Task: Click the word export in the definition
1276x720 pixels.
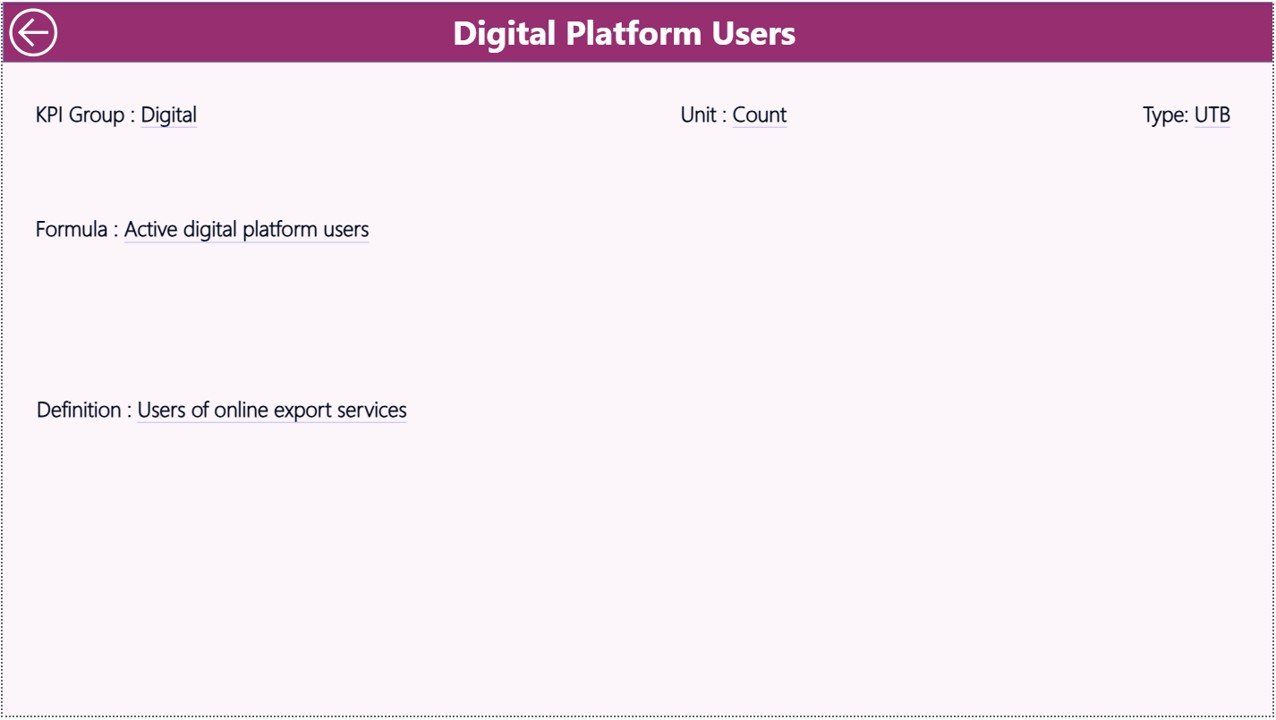Action: tap(303, 410)
